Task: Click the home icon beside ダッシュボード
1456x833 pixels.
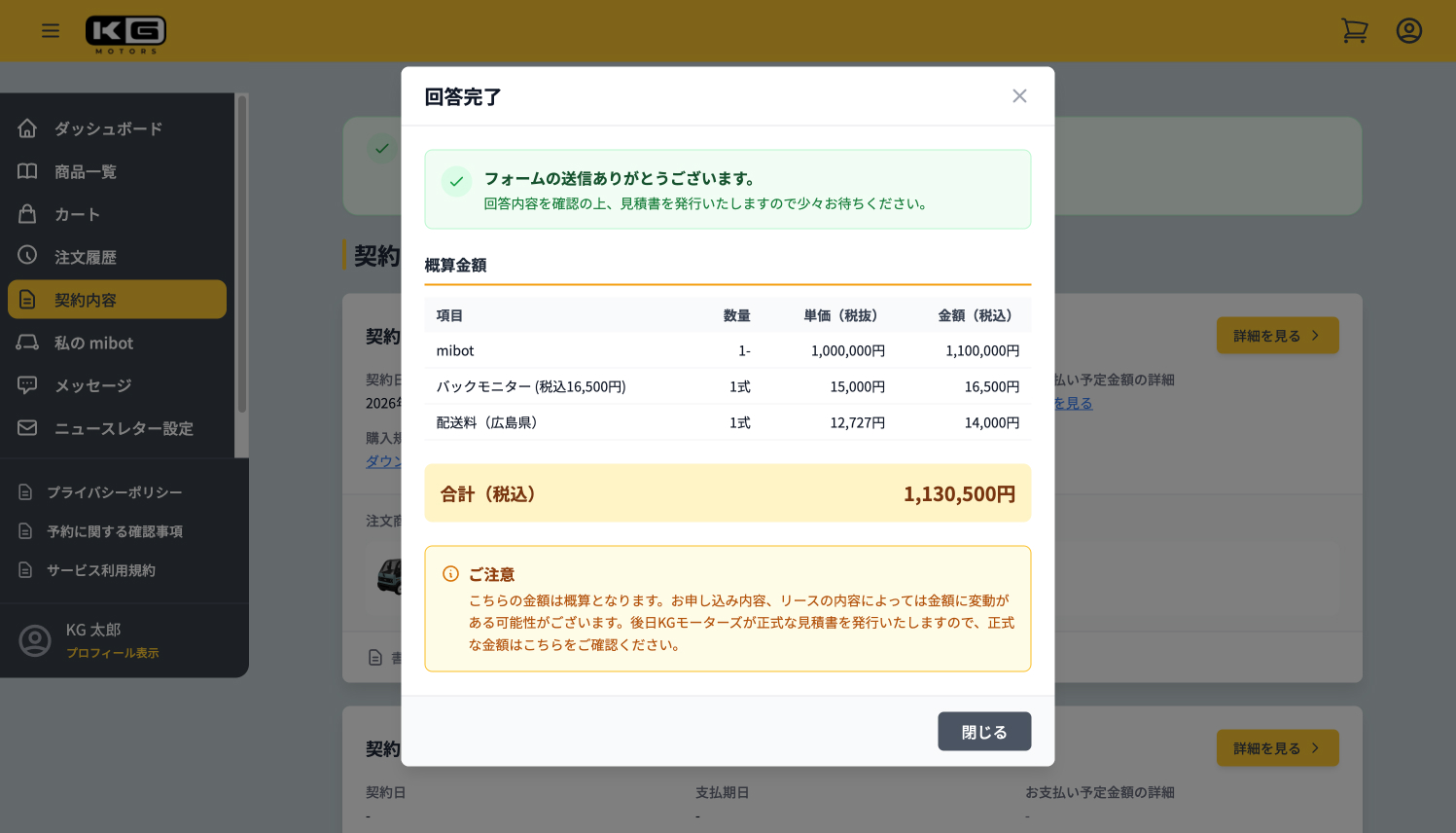Action: point(27,127)
